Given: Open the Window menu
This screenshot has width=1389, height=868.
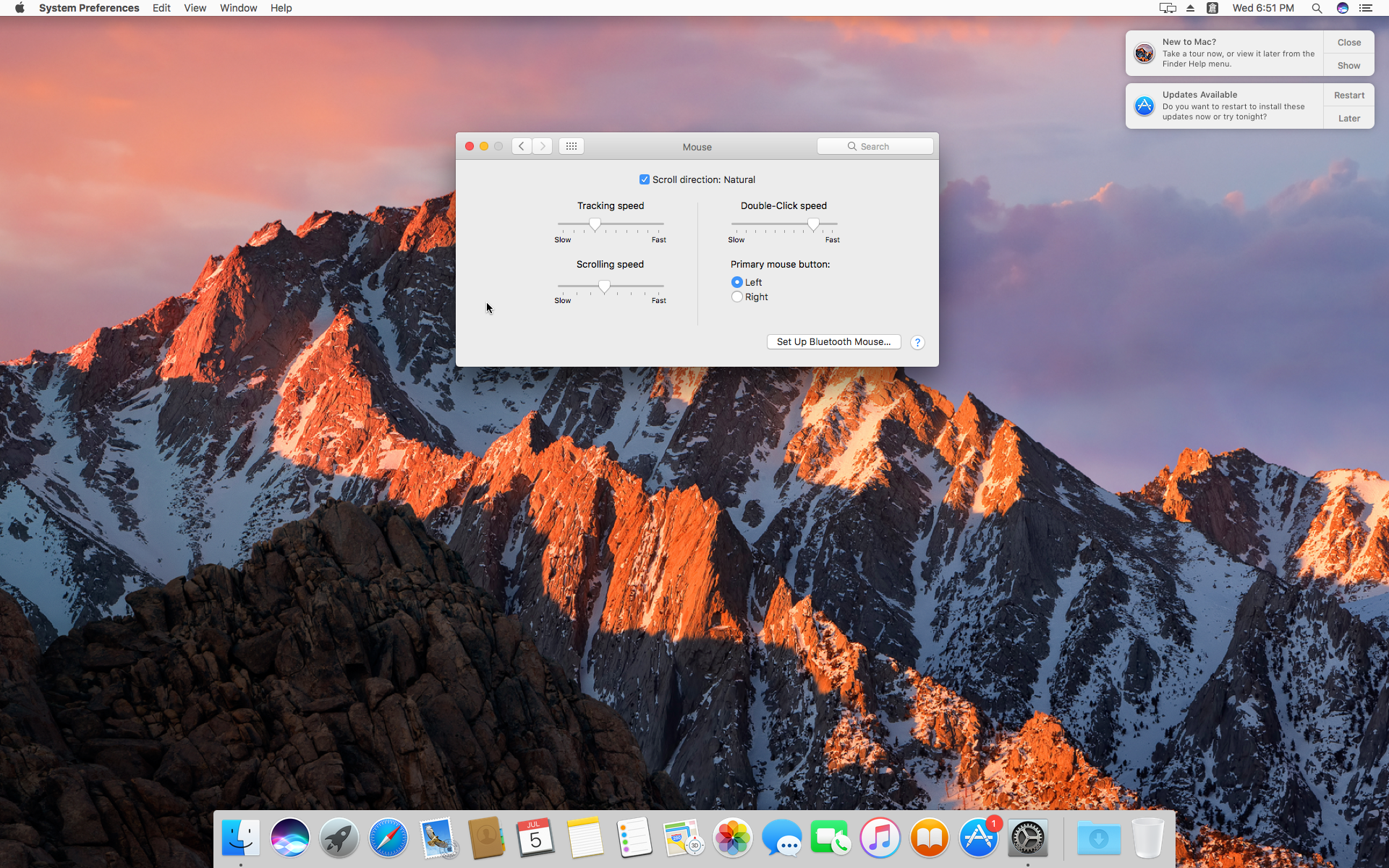Looking at the screenshot, I should pyautogui.click(x=238, y=8).
